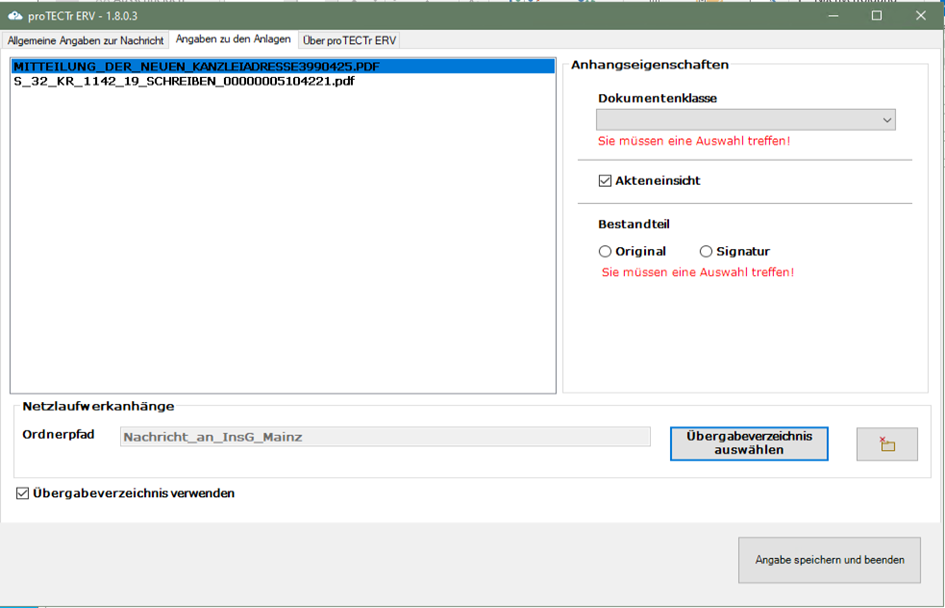
Task: Select MITTEILUNG_DER_NEUEN_KANZLEIADRESSE3990425.PDF in the list
Action: click(196, 66)
